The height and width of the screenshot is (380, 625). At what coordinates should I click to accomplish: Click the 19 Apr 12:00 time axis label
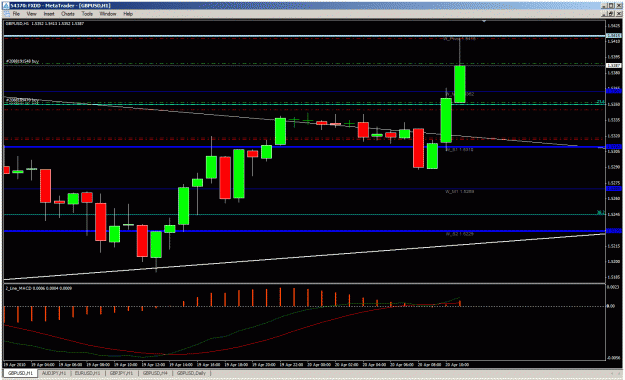click(x=153, y=364)
